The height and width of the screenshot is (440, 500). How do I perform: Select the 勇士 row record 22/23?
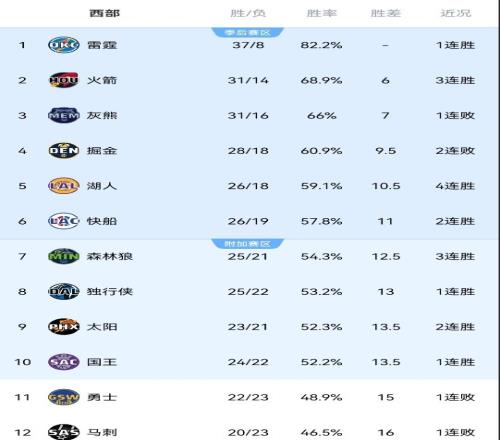pos(248,397)
